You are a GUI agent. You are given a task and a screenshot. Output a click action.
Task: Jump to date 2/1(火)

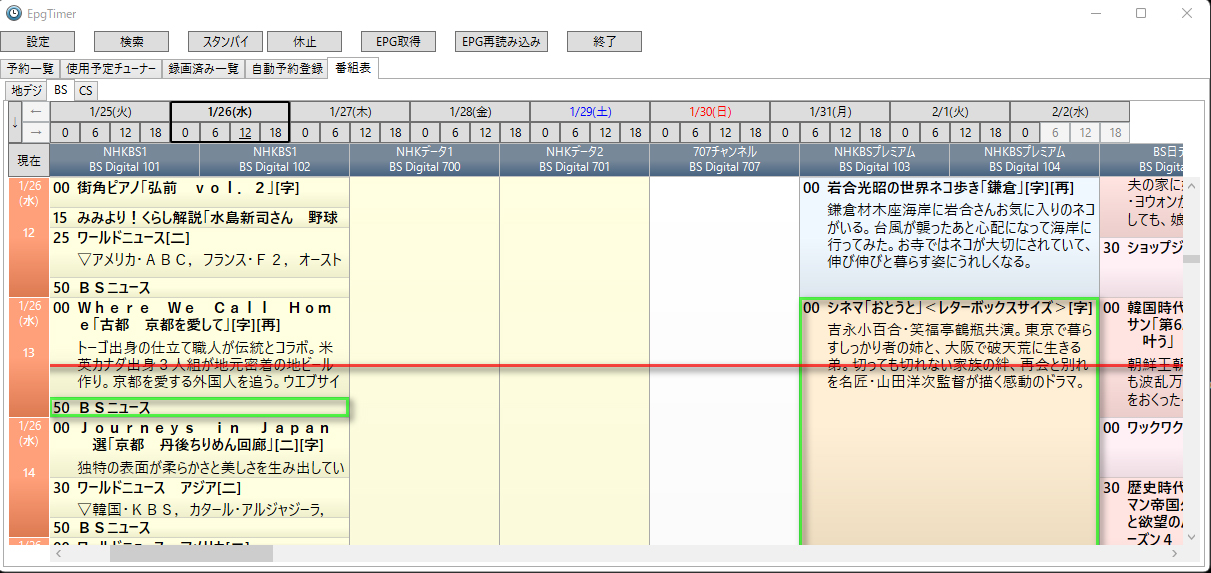950,112
